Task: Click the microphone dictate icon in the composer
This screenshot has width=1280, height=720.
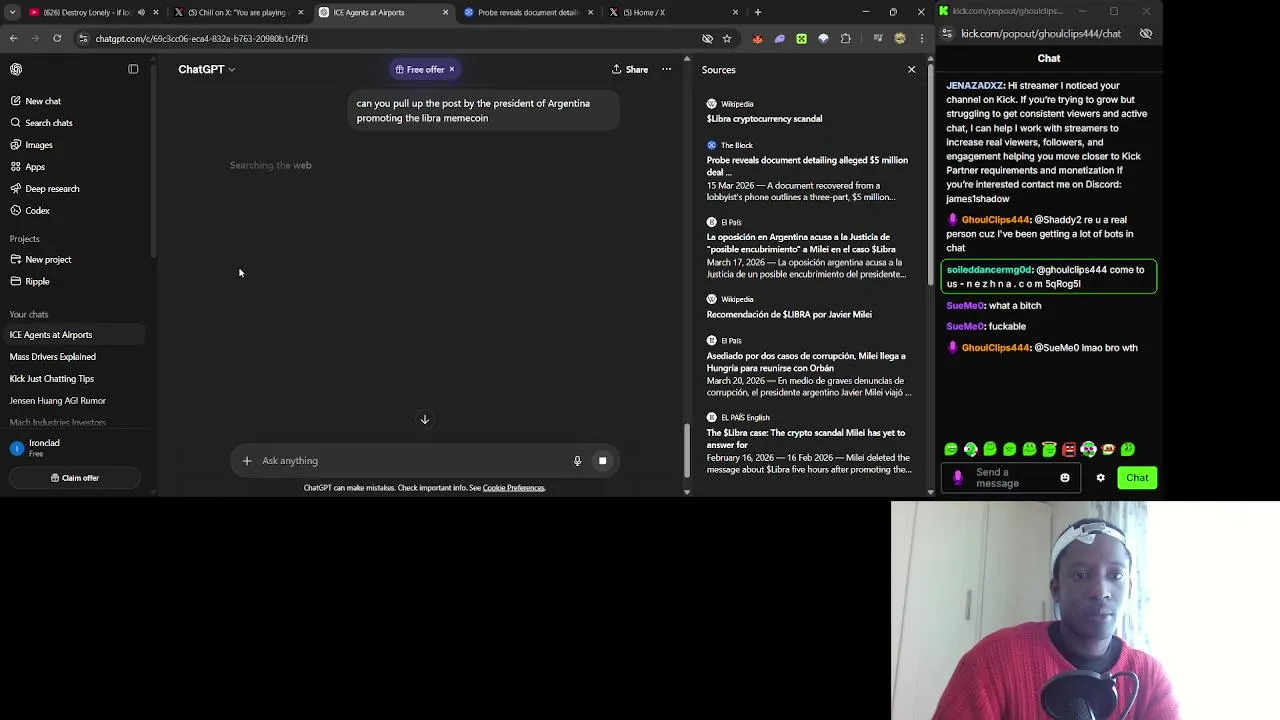Action: [x=577, y=461]
